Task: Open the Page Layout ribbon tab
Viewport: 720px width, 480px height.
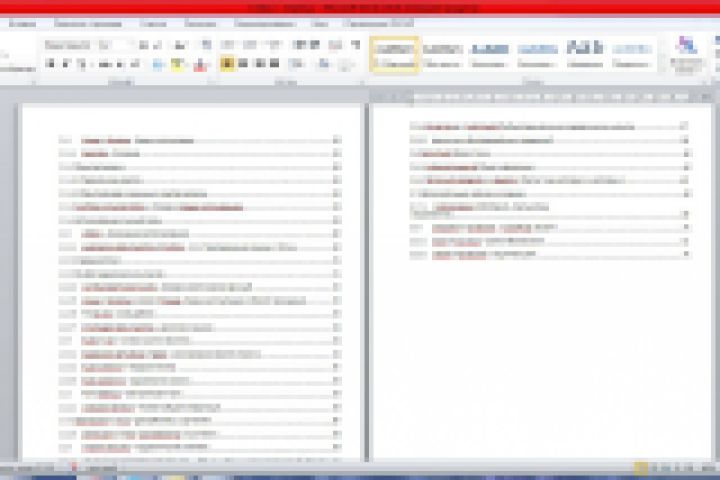Action: pyautogui.click(x=88, y=23)
